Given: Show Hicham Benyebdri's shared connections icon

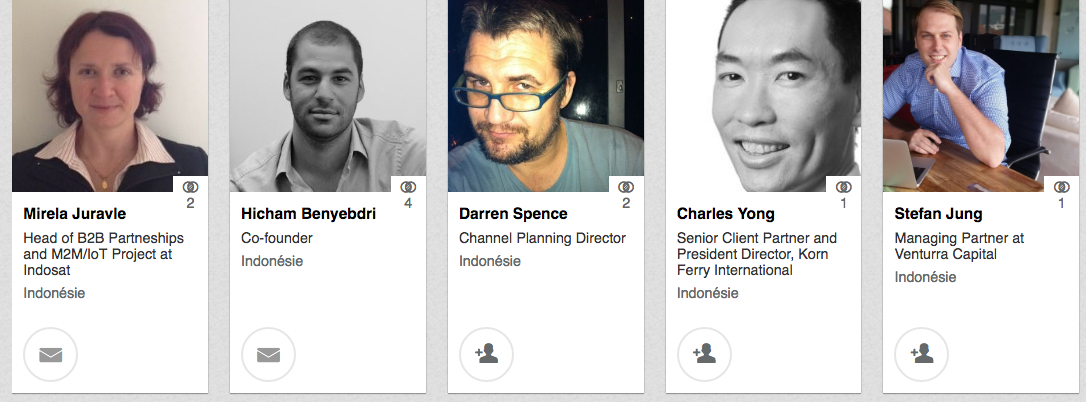Looking at the screenshot, I should click(x=408, y=188).
